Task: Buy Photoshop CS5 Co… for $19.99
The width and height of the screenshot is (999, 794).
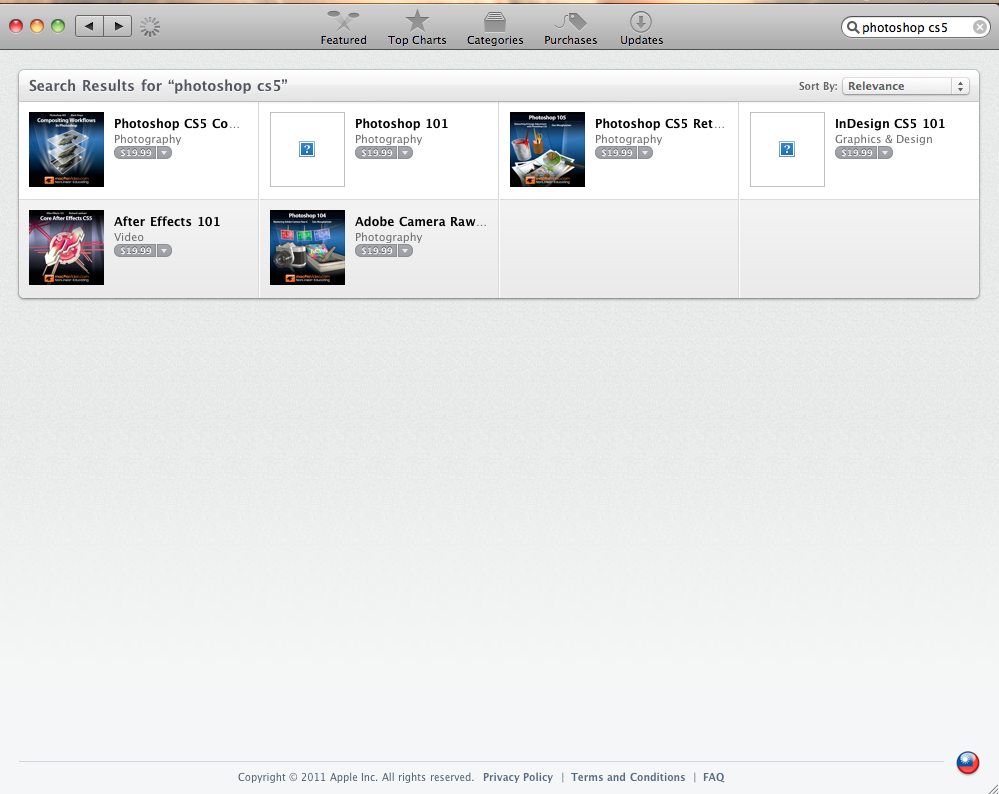Action: (x=135, y=153)
